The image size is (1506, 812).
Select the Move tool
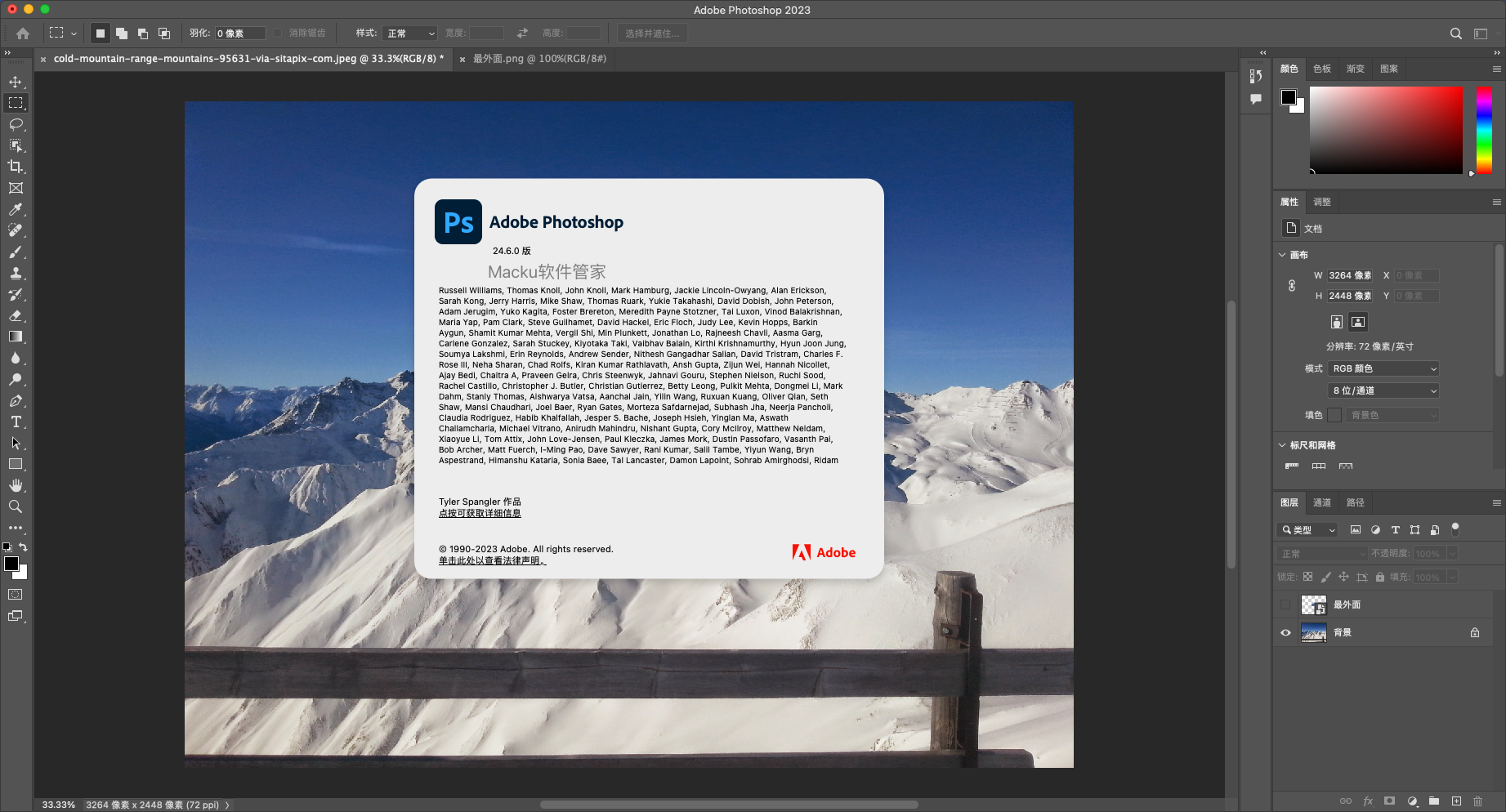16,82
